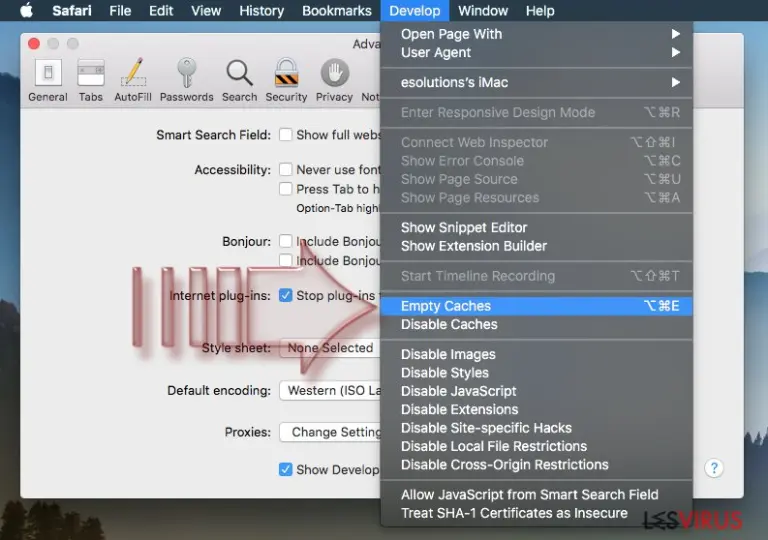Expand Open Page With submenu

click(536, 34)
